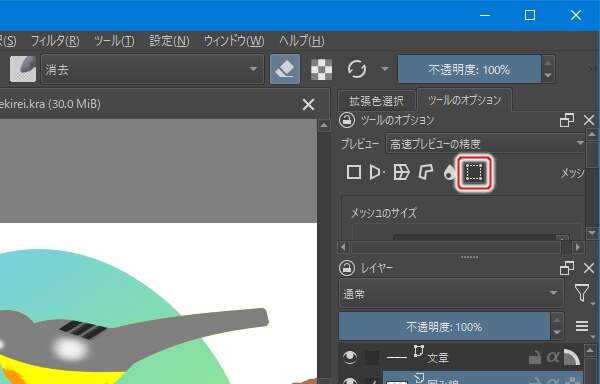Viewport: 600px width, 384px height.
Task: Click the layer 不透明度 100% slider
Action: (444, 327)
